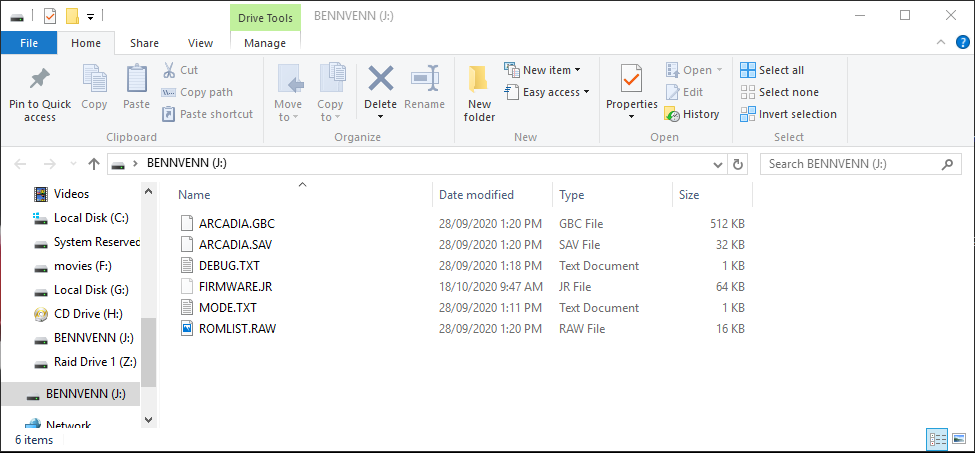Select the ROMLIST.RAW file

tap(238, 329)
